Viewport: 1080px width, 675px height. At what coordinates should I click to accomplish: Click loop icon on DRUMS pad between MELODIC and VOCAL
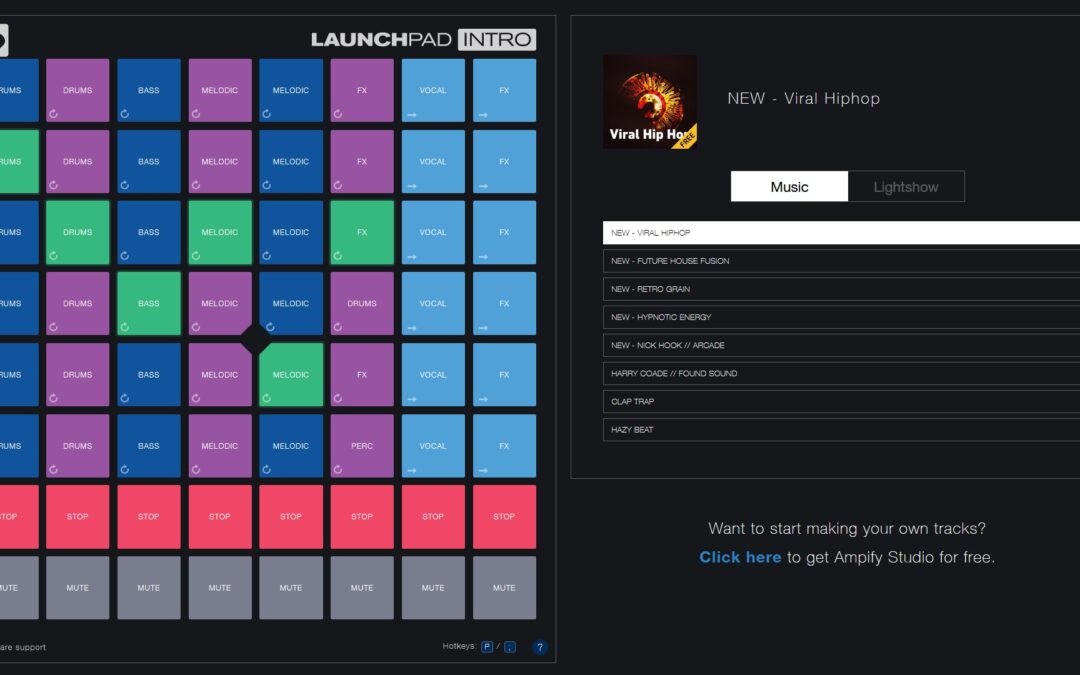(x=338, y=327)
